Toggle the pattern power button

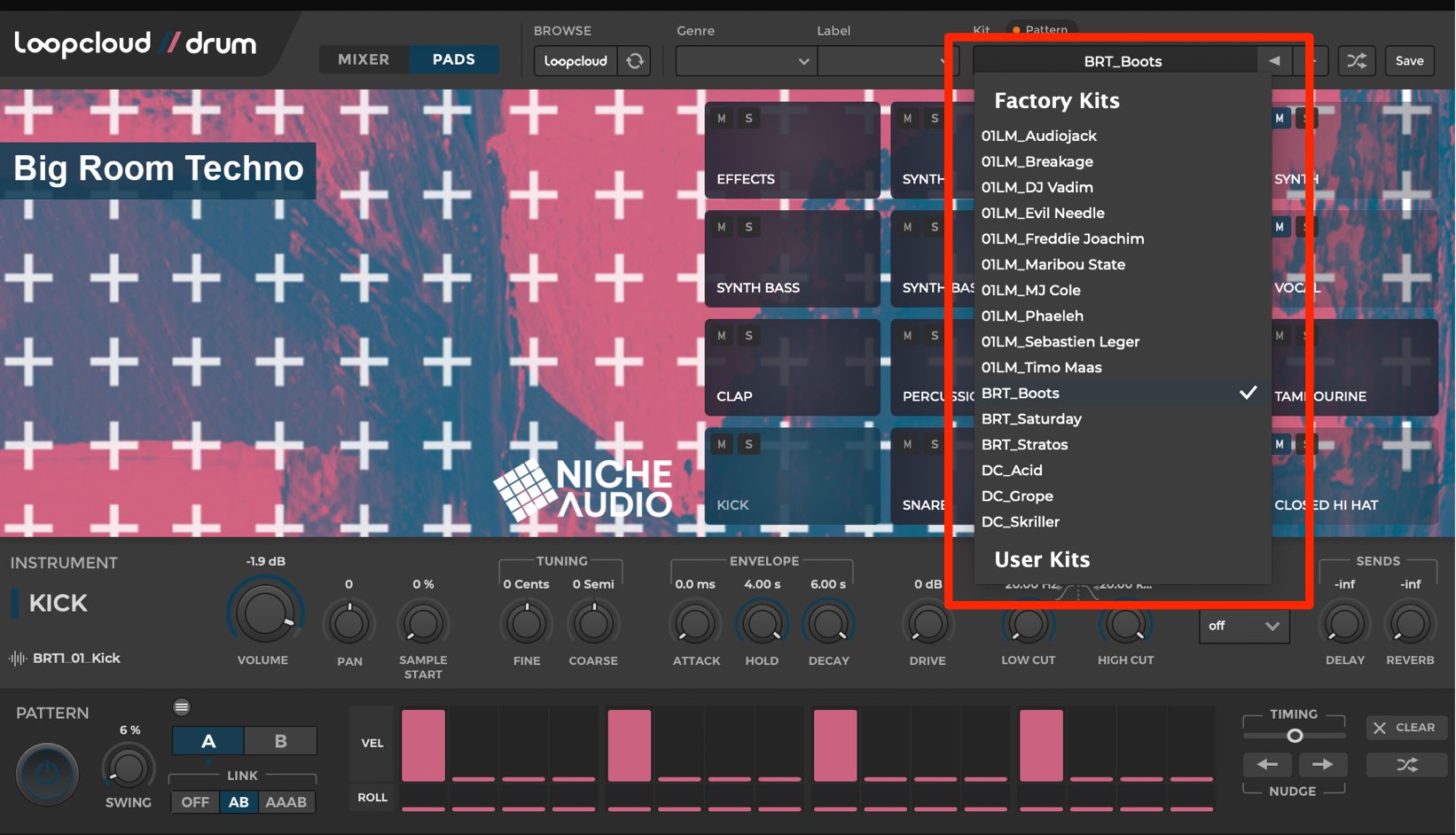[x=47, y=773]
